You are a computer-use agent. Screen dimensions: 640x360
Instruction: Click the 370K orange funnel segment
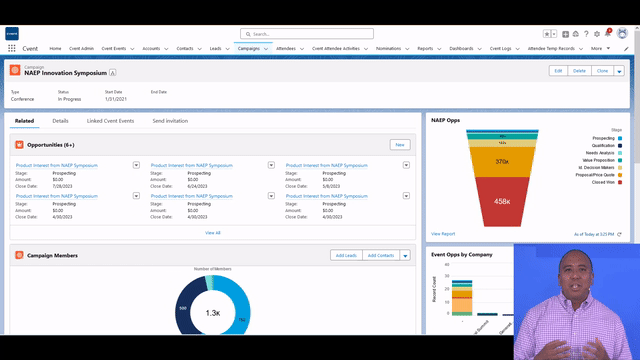[x=502, y=162]
